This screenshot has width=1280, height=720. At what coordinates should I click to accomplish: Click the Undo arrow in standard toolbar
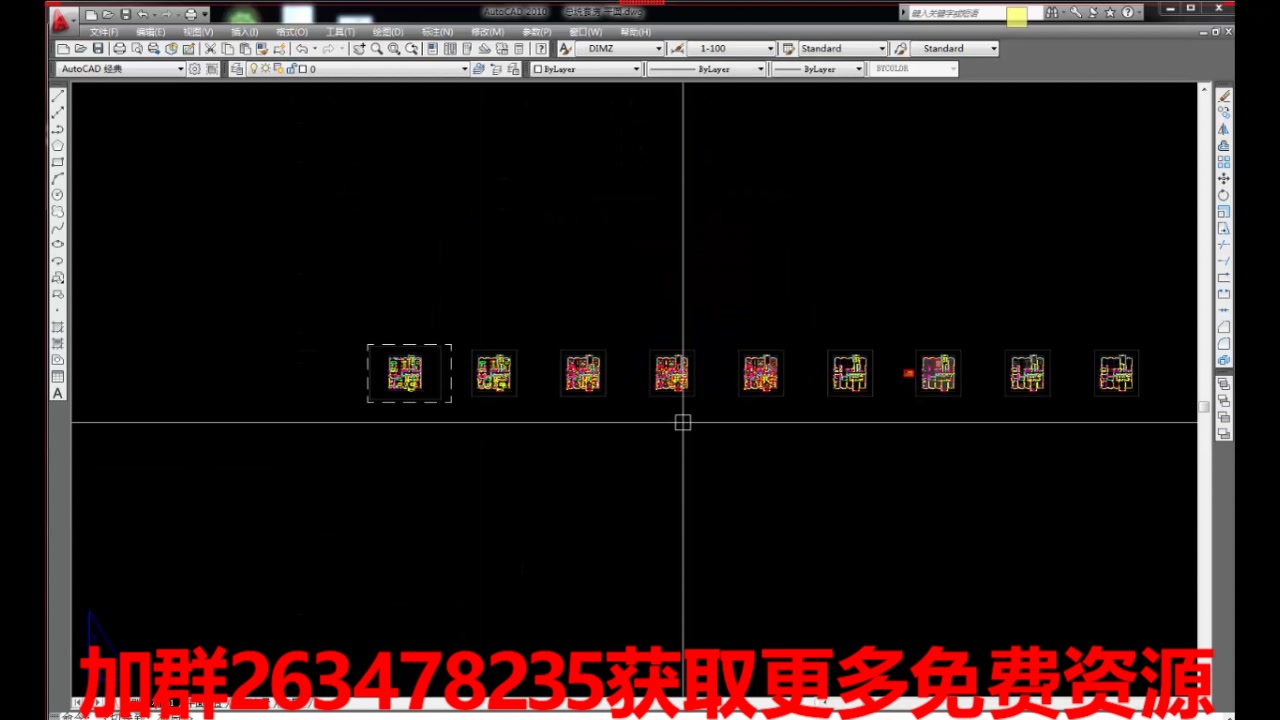click(x=301, y=48)
